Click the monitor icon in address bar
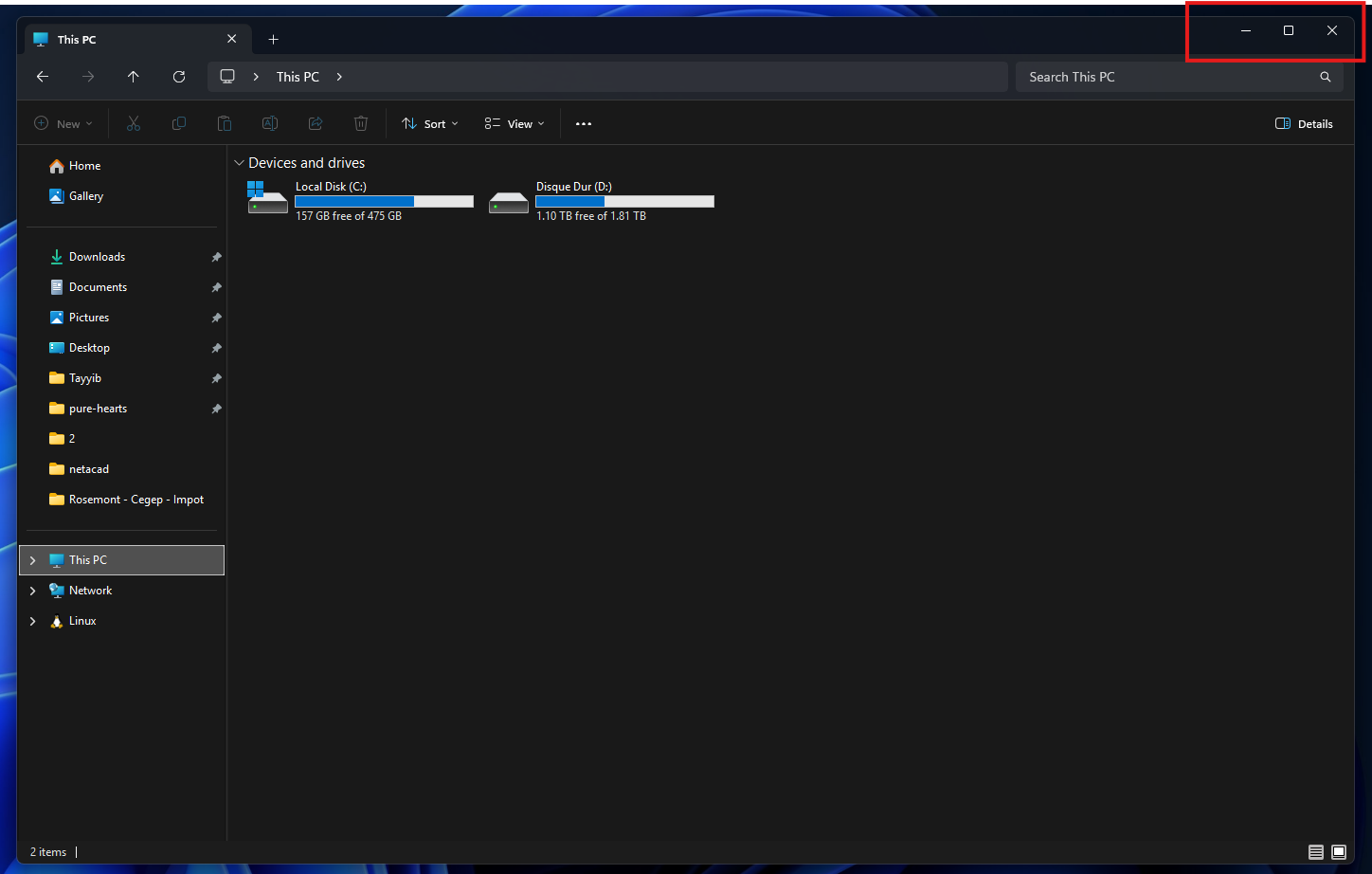Viewport: 1372px width, 874px height. [227, 77]
